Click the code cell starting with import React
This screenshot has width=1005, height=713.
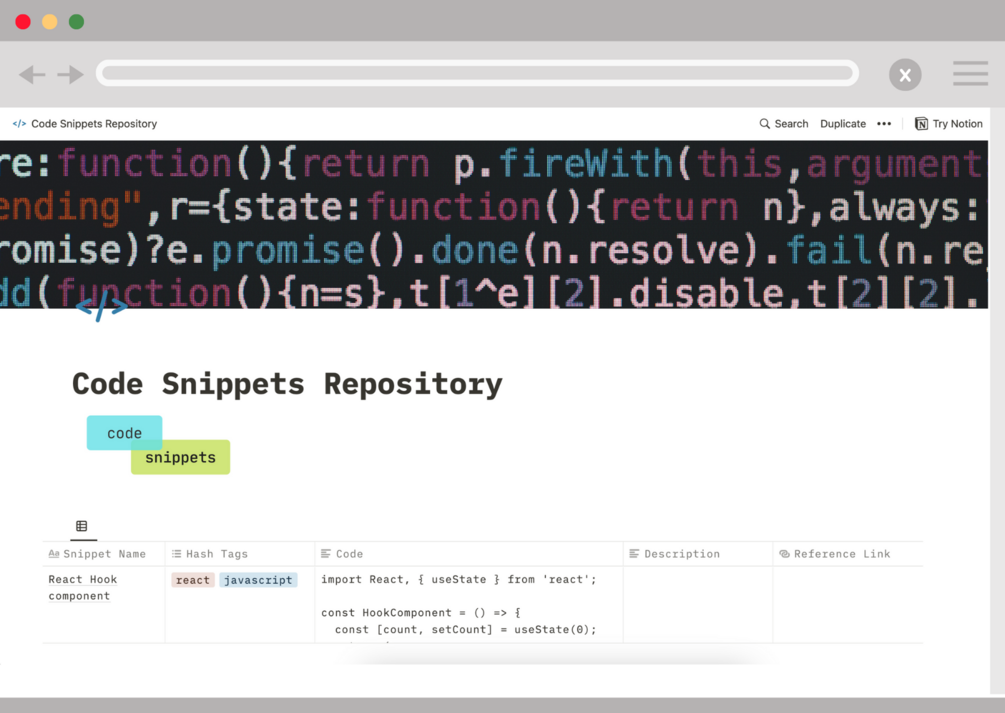click(x=469, y=605)
